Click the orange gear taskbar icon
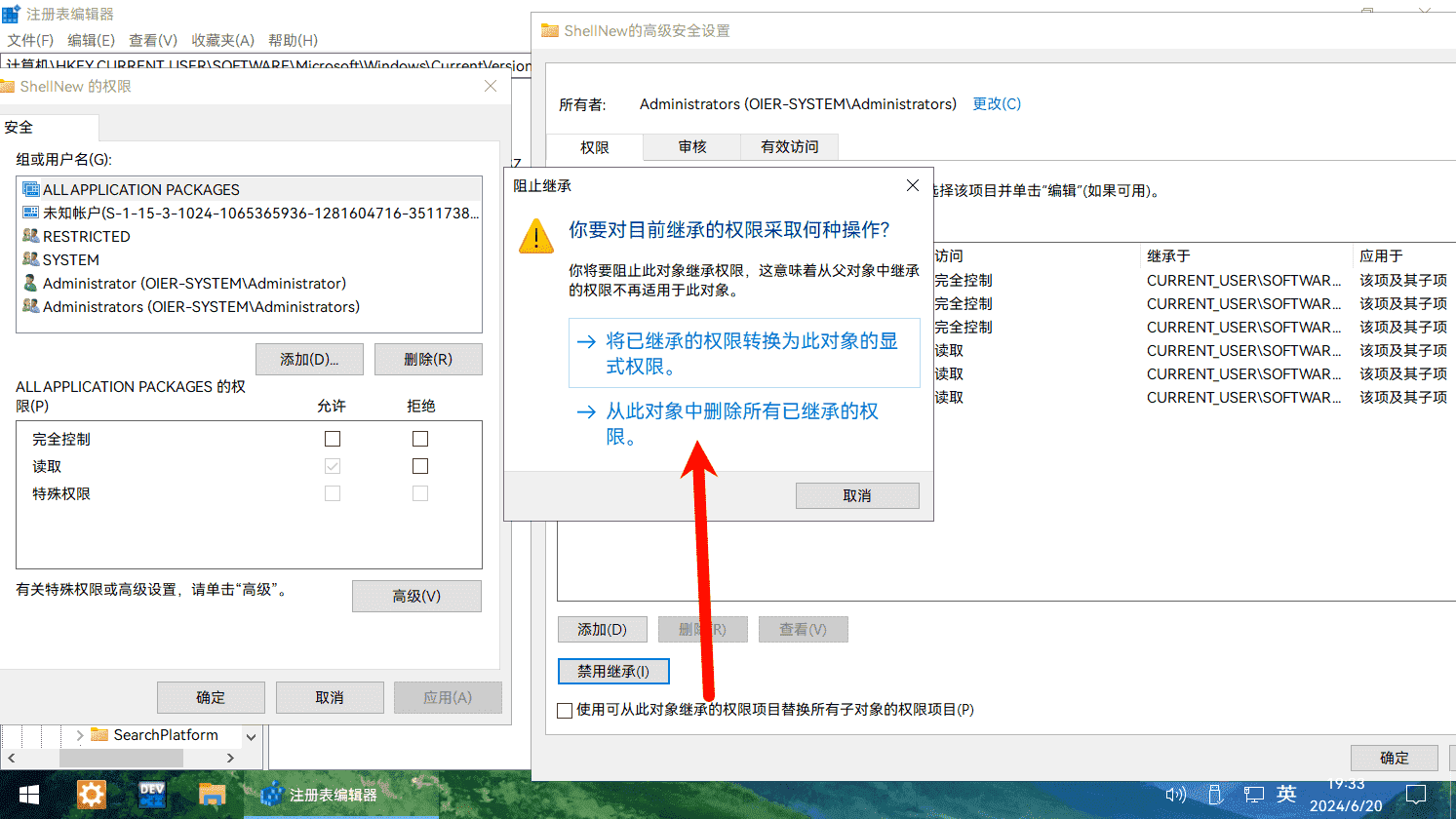The width and height of the screenshot is (1456, 819). point(91,795)
